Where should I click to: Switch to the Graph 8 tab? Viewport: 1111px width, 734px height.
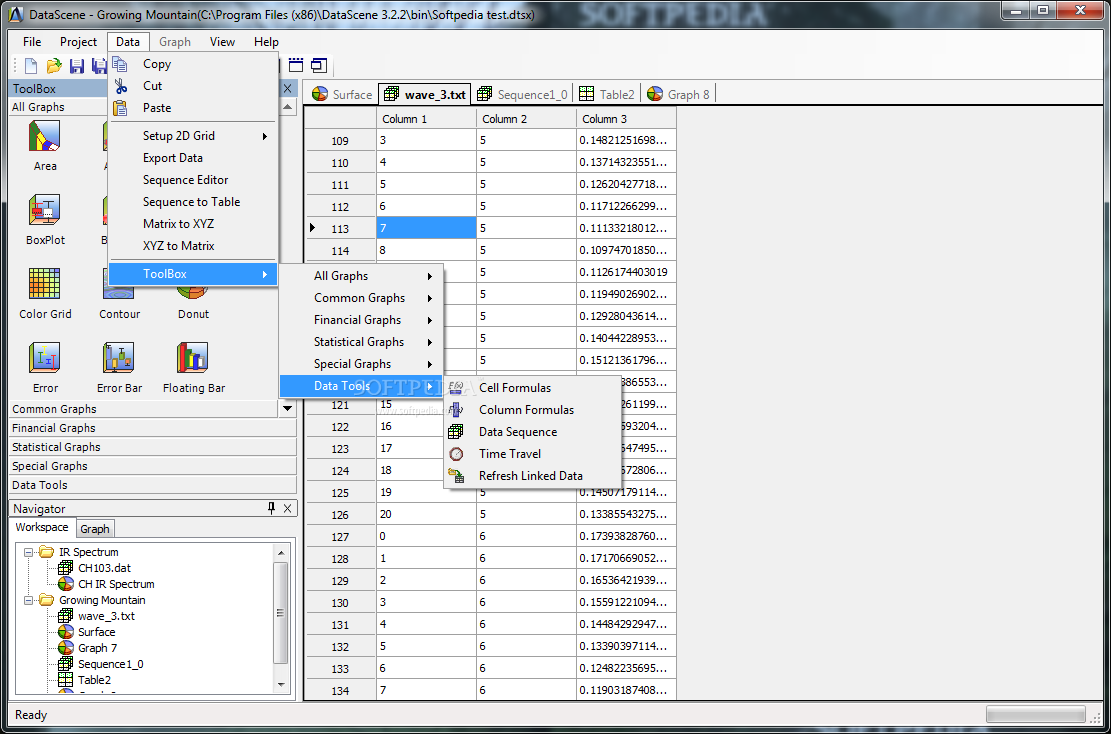tap(679, 94)
